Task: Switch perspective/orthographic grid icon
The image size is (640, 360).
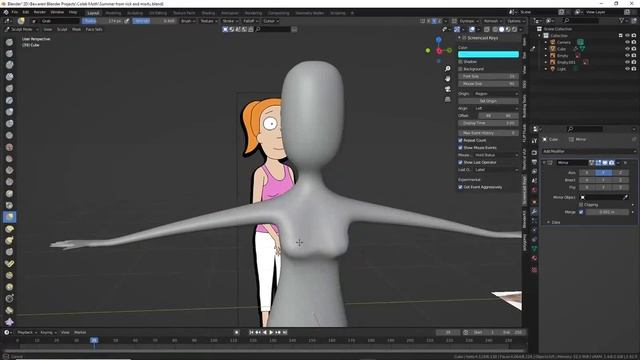Action: (448, 99)
